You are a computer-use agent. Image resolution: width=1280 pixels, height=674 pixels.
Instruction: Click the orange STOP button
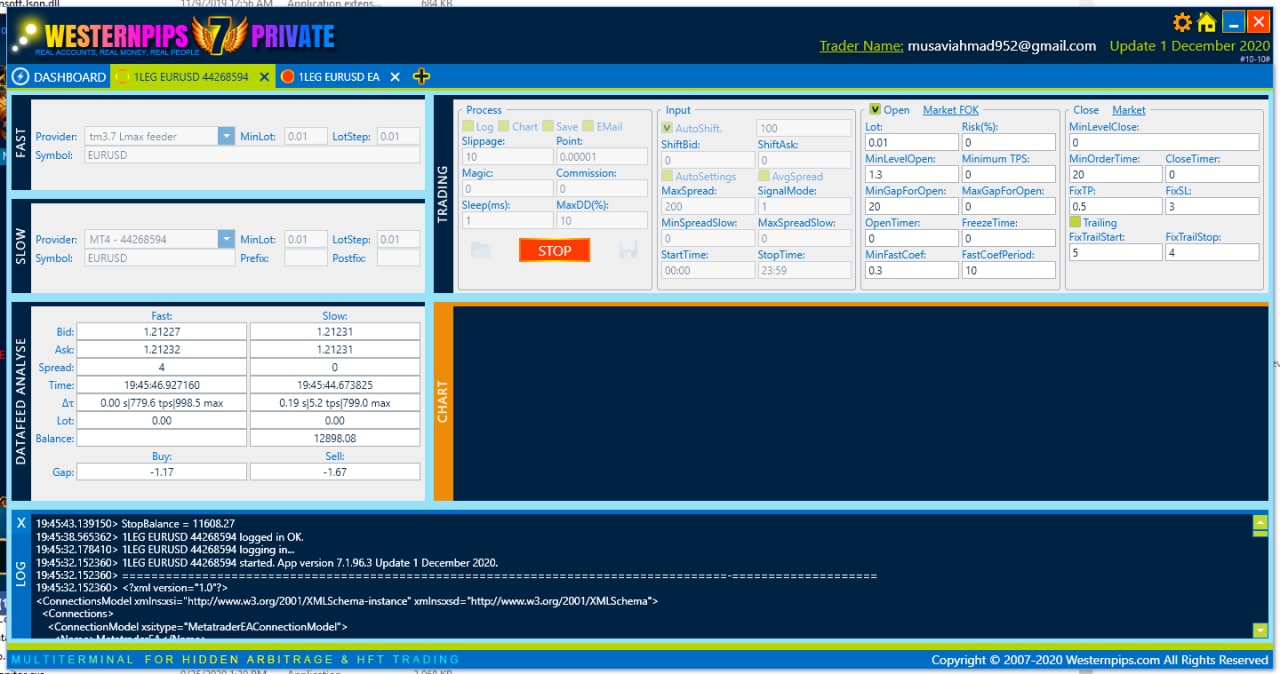[x=554, y=250]
